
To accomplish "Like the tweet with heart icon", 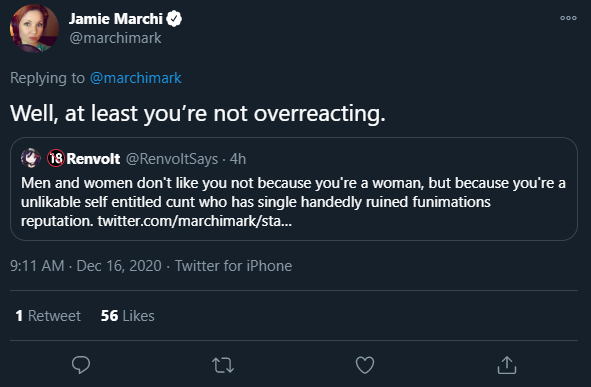I will [365, 365].
